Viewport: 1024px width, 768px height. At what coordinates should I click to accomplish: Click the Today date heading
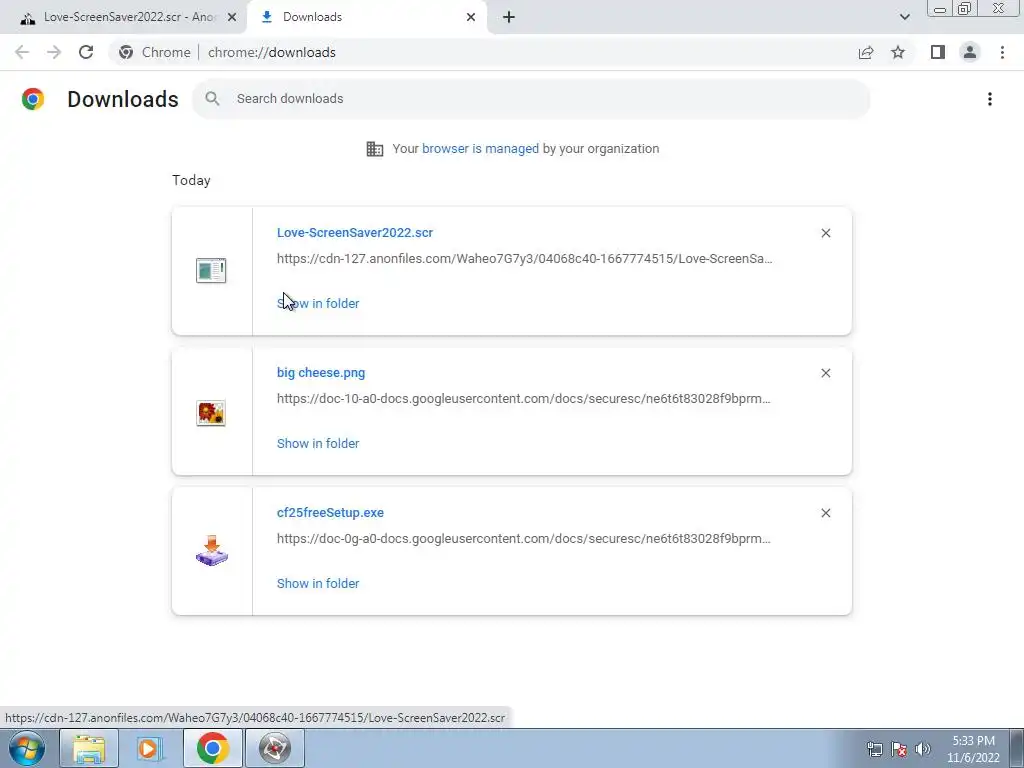(x=191, y=180)
